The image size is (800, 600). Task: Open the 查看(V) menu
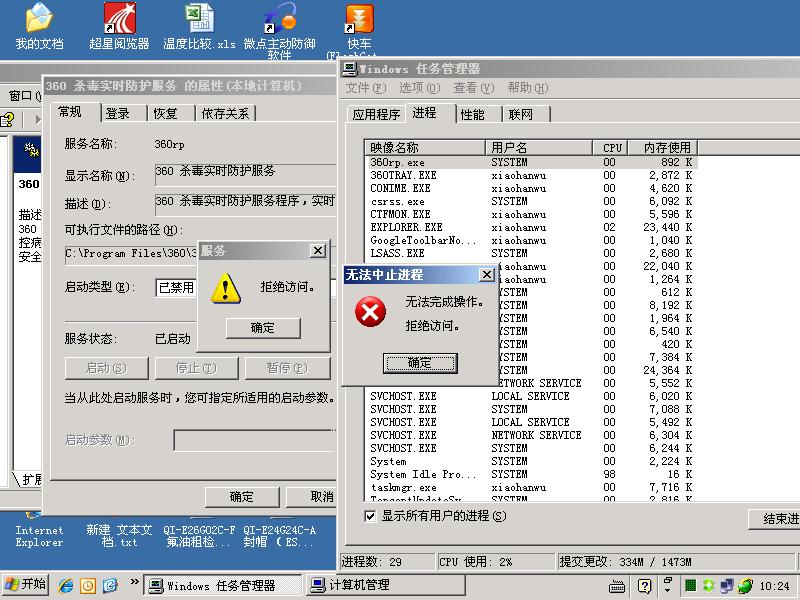(473, 88)
